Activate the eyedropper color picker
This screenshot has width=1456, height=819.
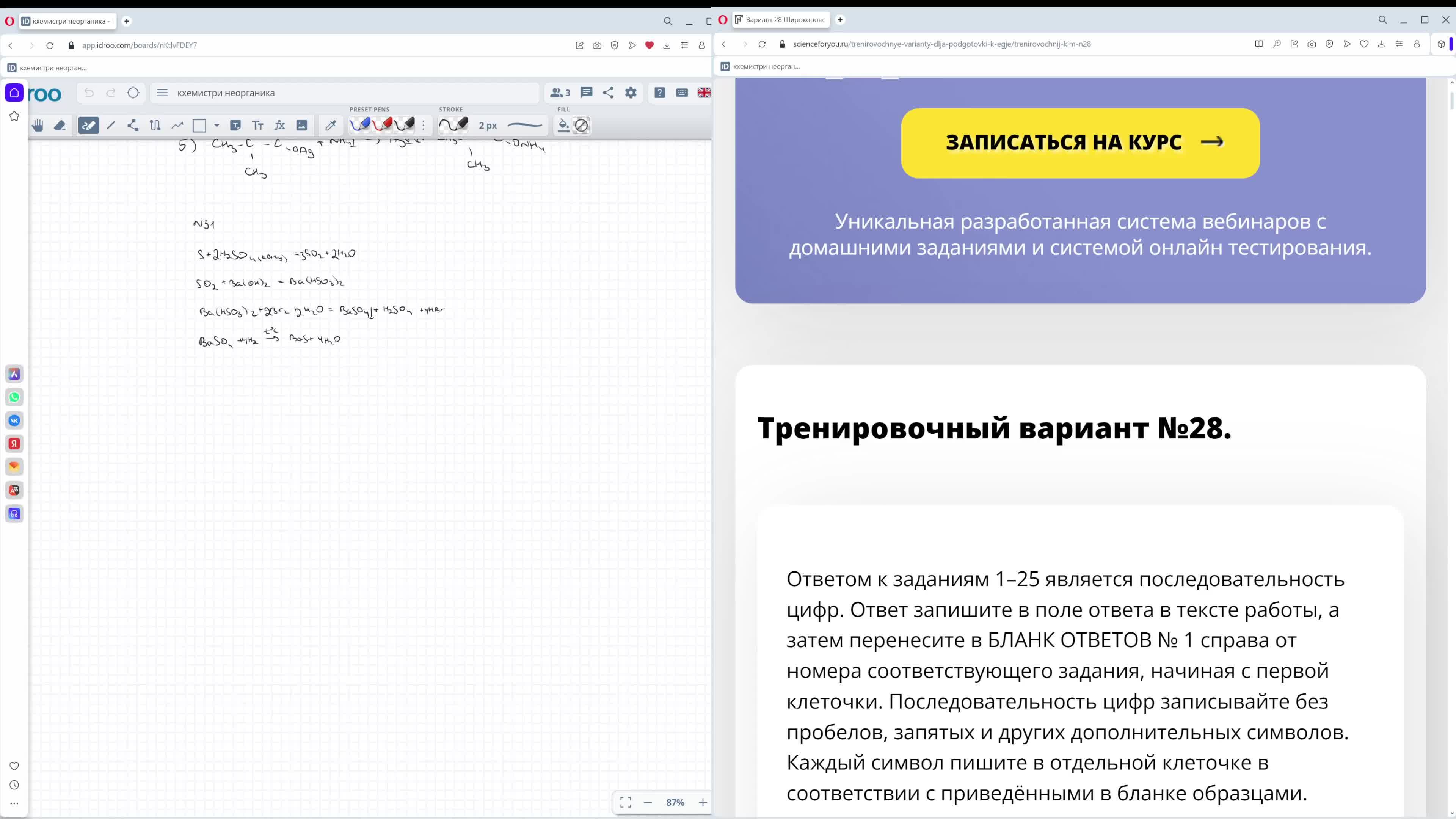click(x=331, y=126)
